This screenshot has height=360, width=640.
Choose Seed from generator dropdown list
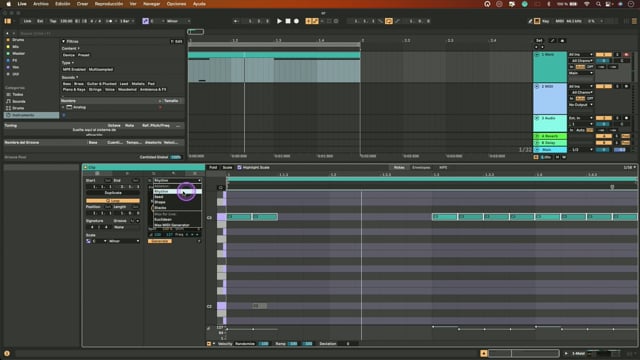(177, 197)
